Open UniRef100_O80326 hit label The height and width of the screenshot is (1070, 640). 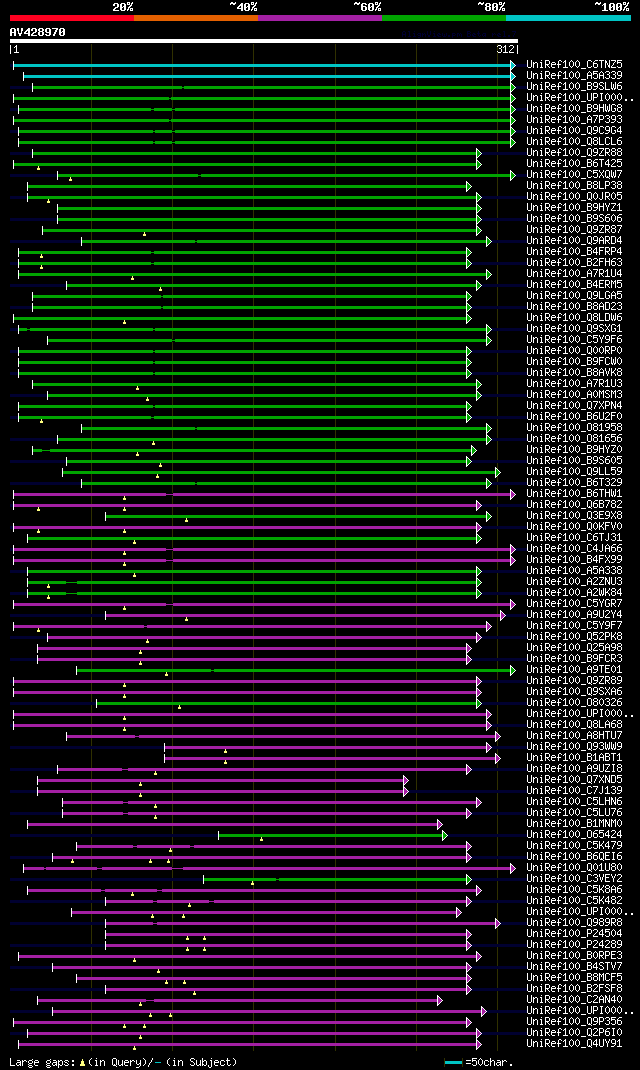click(574, 703)
